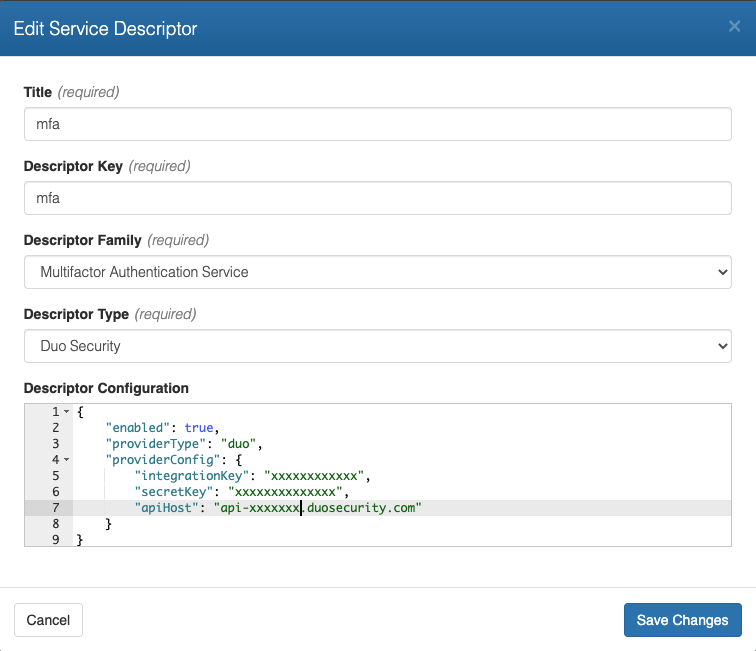Click the providerType "duo" value
The image size is (756, 651).
pyautogui.click(x=237, y=444)
